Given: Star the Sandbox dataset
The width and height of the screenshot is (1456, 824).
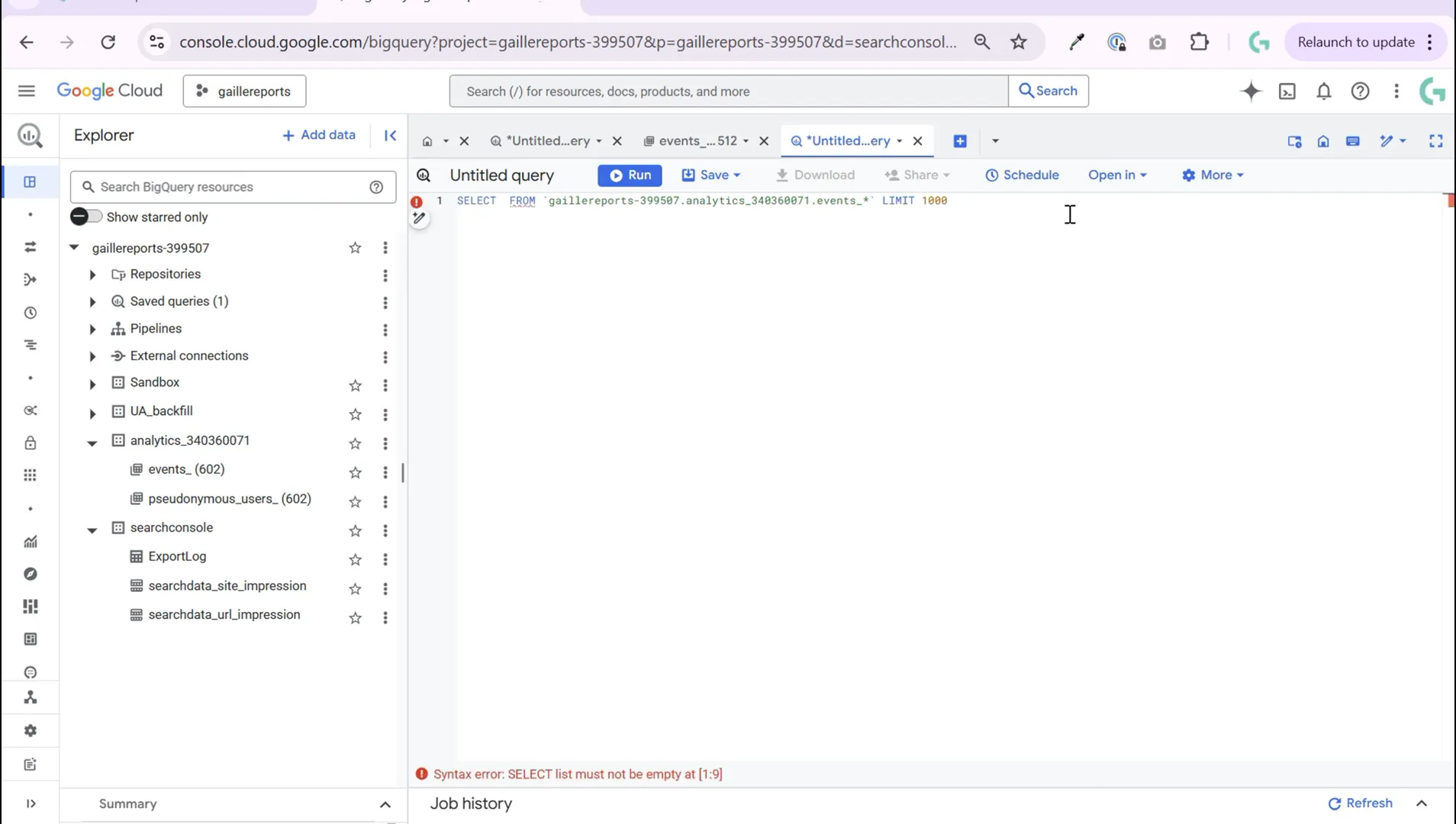Looking at the screenshot, I should pyautogui.click(x=355, y=385).
